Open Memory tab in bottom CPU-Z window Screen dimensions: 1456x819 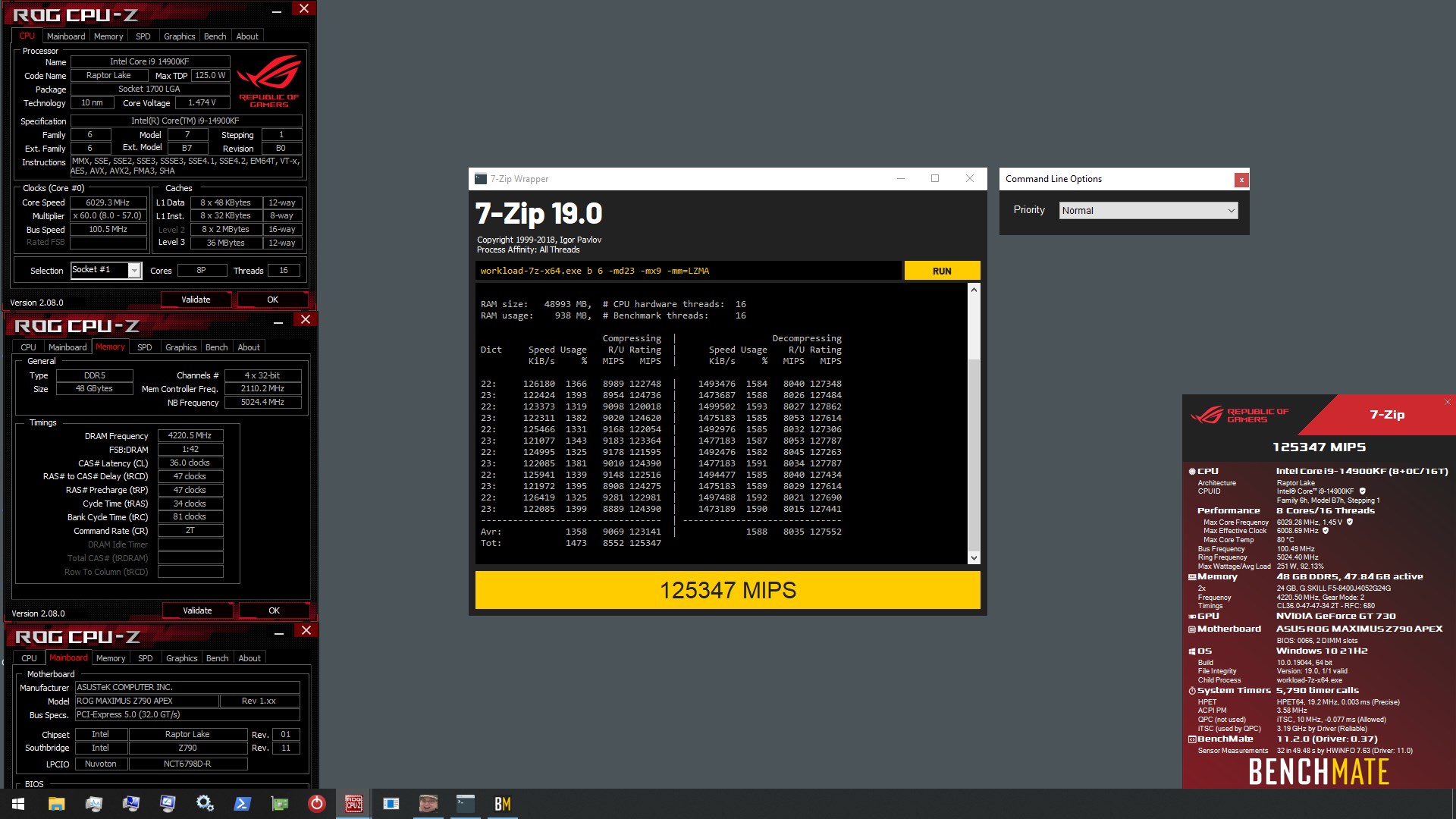111,658
